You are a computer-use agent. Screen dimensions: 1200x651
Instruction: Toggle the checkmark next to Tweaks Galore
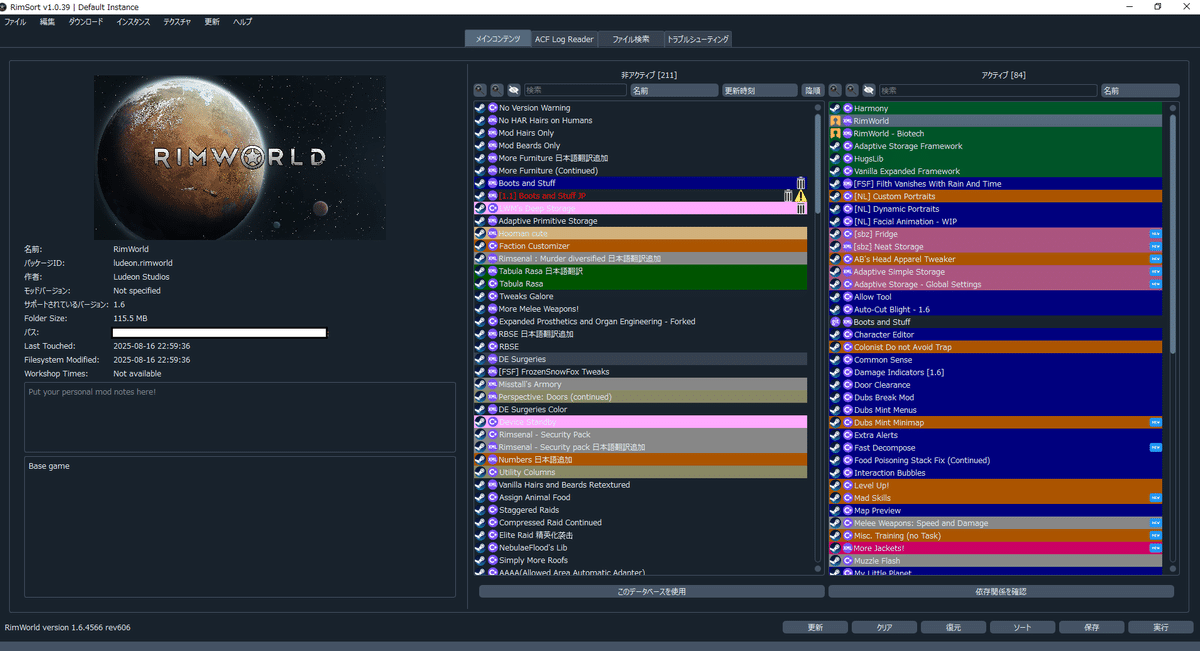[480, 296]
